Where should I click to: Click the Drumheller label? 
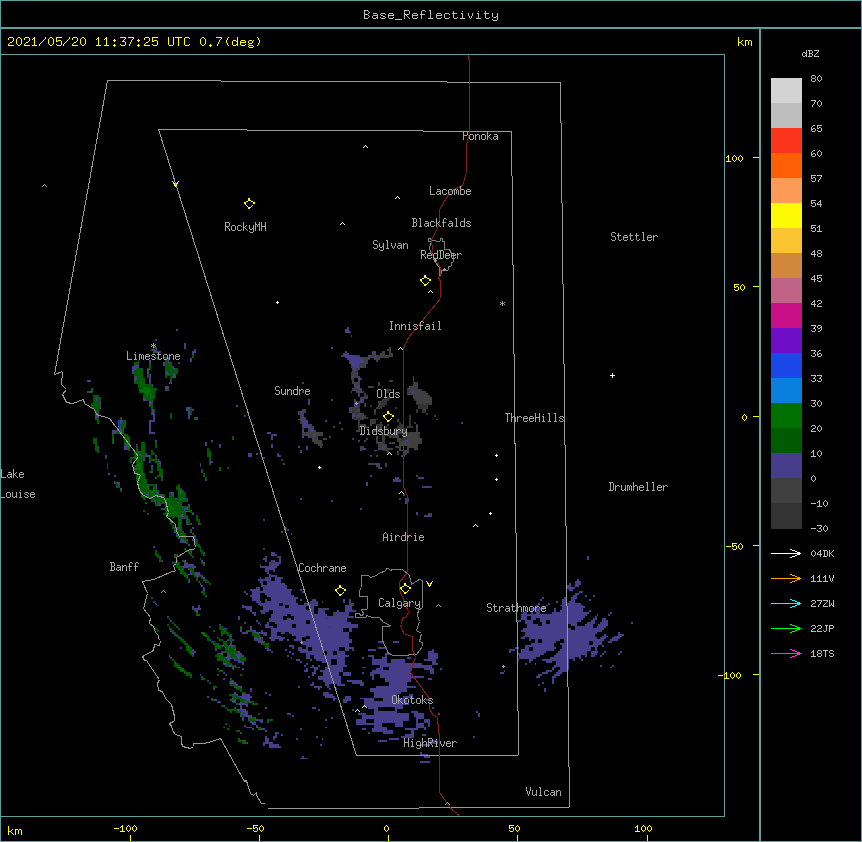pyautogui.click(x=638, y=487)
